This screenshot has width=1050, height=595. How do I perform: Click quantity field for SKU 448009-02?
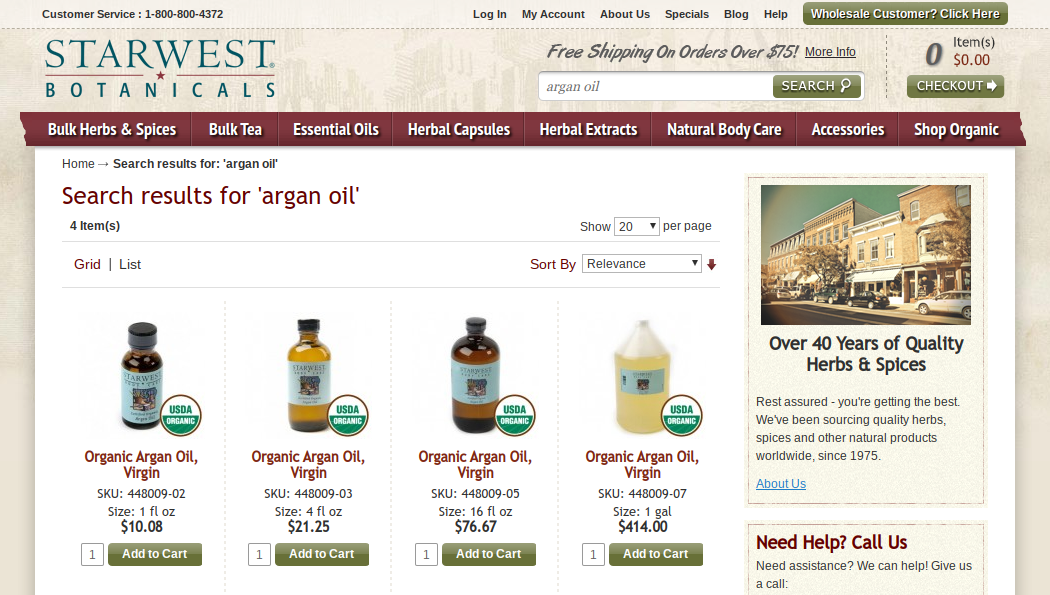coord(92,554)
